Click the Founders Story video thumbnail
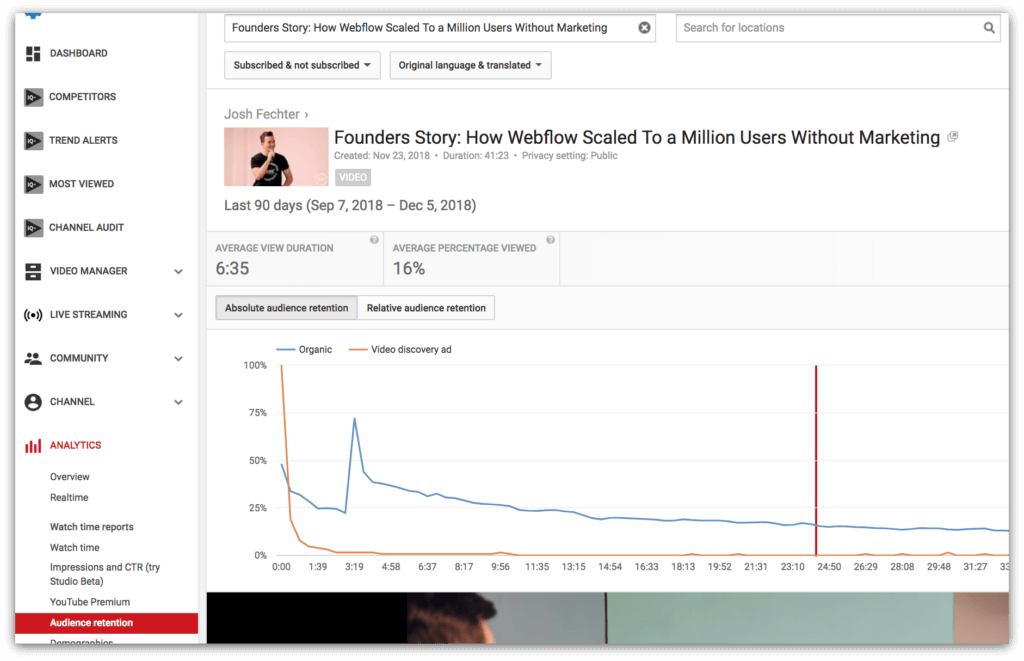1024x661 pixels. pos(276,157)
